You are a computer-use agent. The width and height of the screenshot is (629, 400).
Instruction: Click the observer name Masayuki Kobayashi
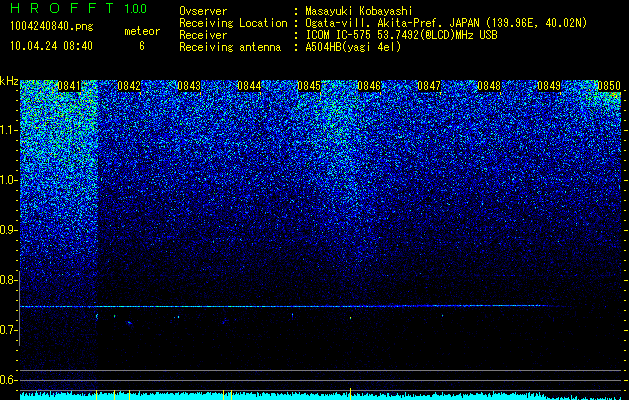[x=359, y=11]
